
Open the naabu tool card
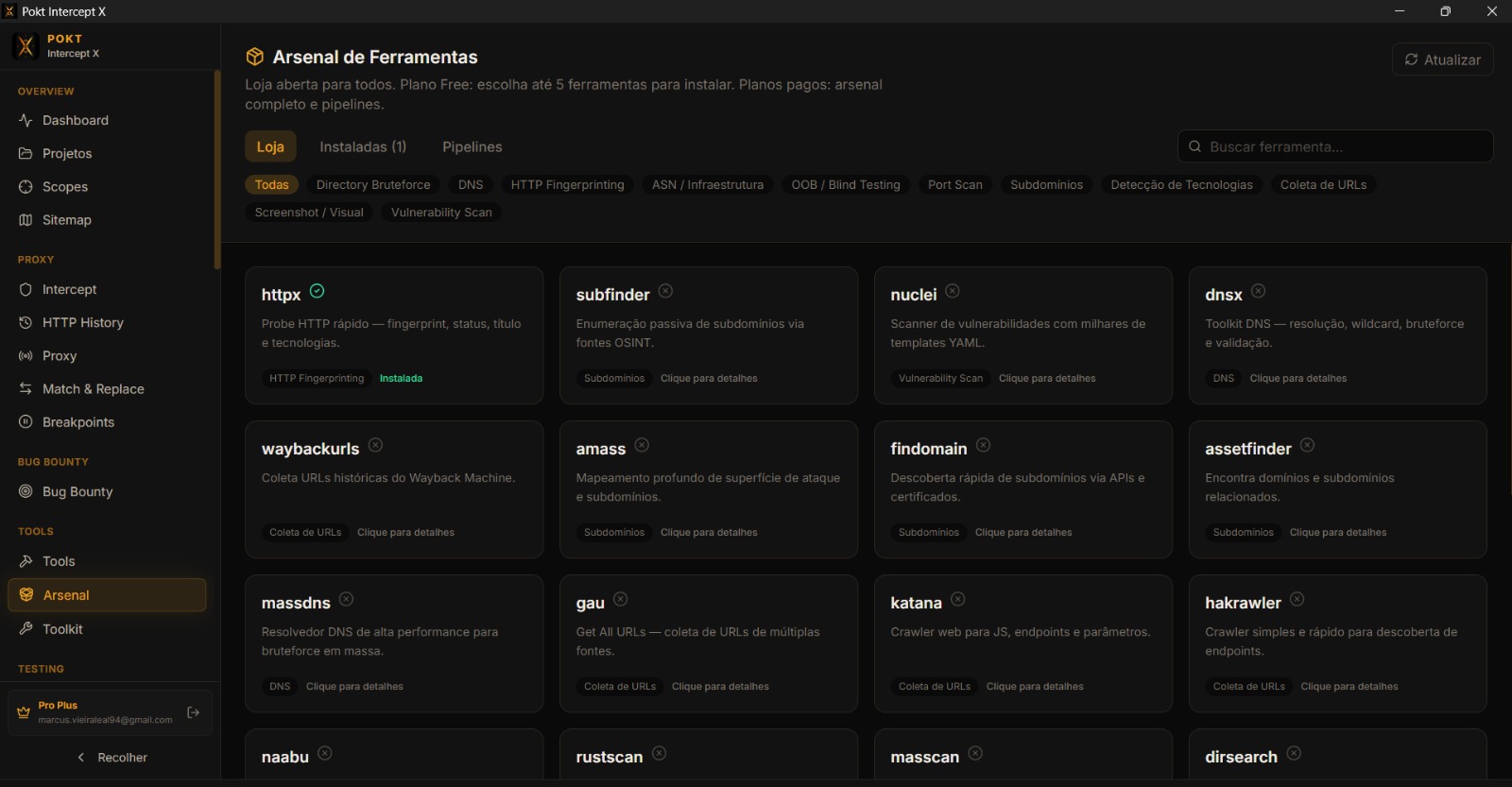pos(394,755)
